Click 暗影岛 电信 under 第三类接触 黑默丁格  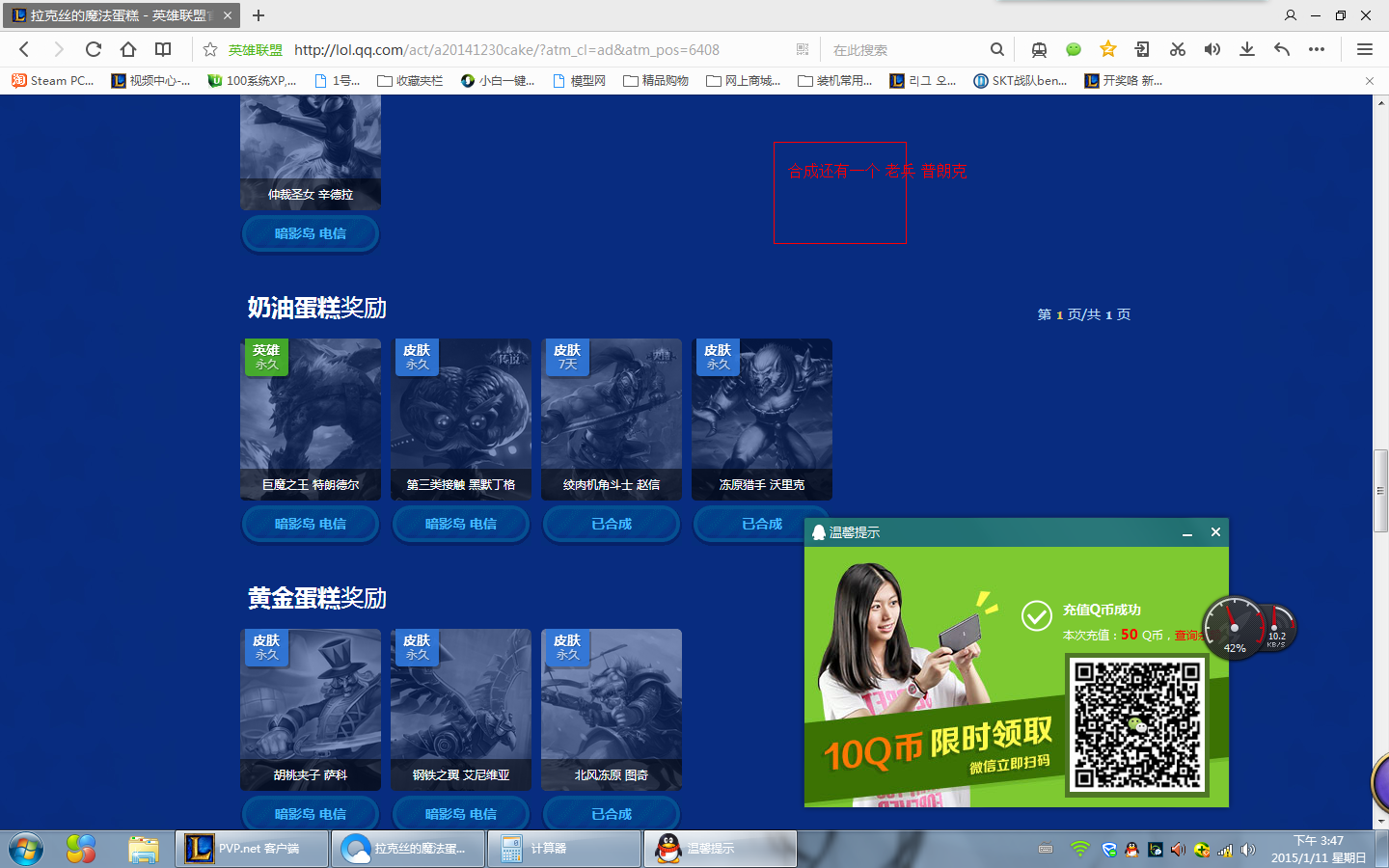coord(460,524)
